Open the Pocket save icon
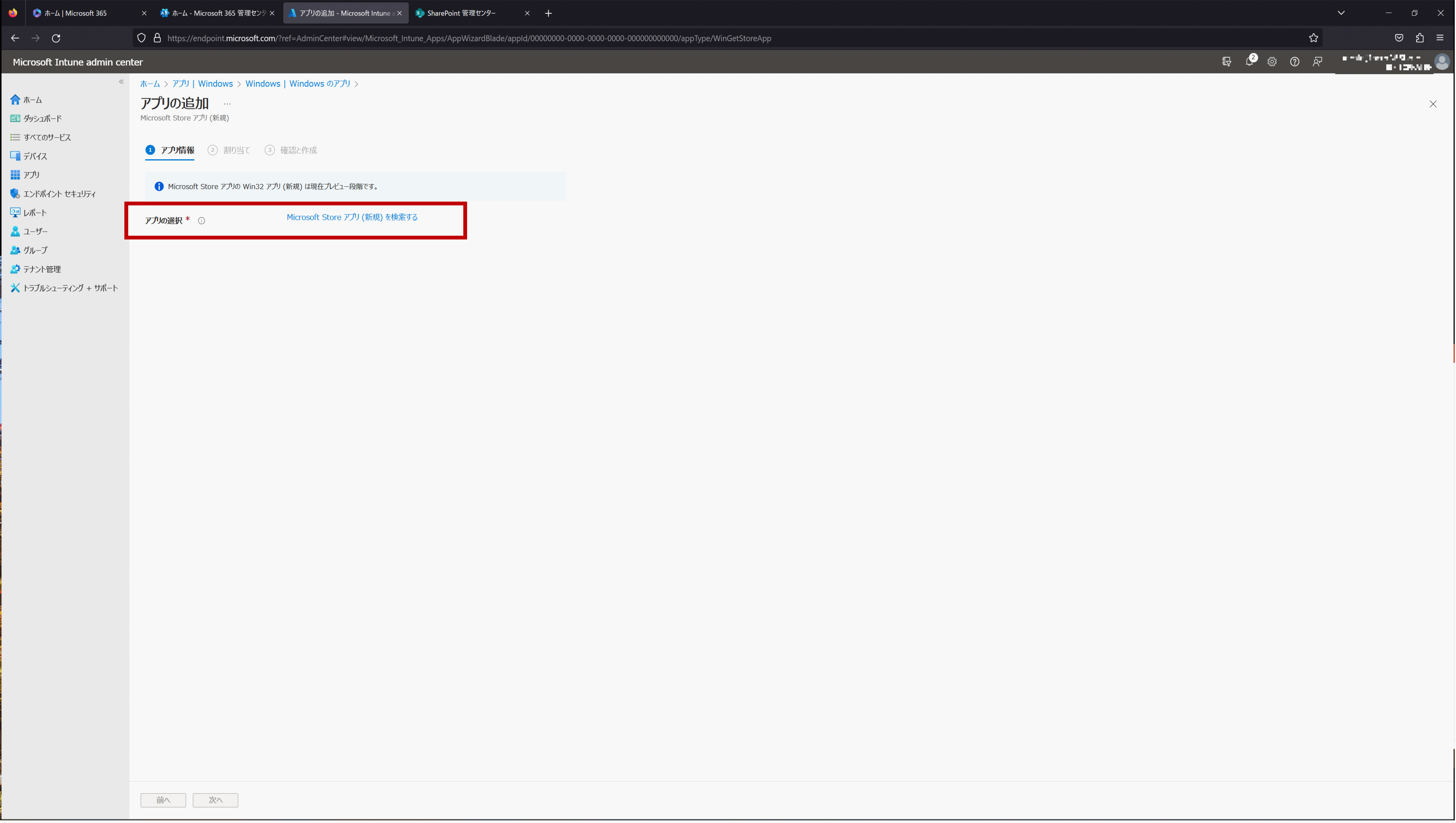Image resolution: width=1456 pixels, height=823 pixels. coord(1399,38)
